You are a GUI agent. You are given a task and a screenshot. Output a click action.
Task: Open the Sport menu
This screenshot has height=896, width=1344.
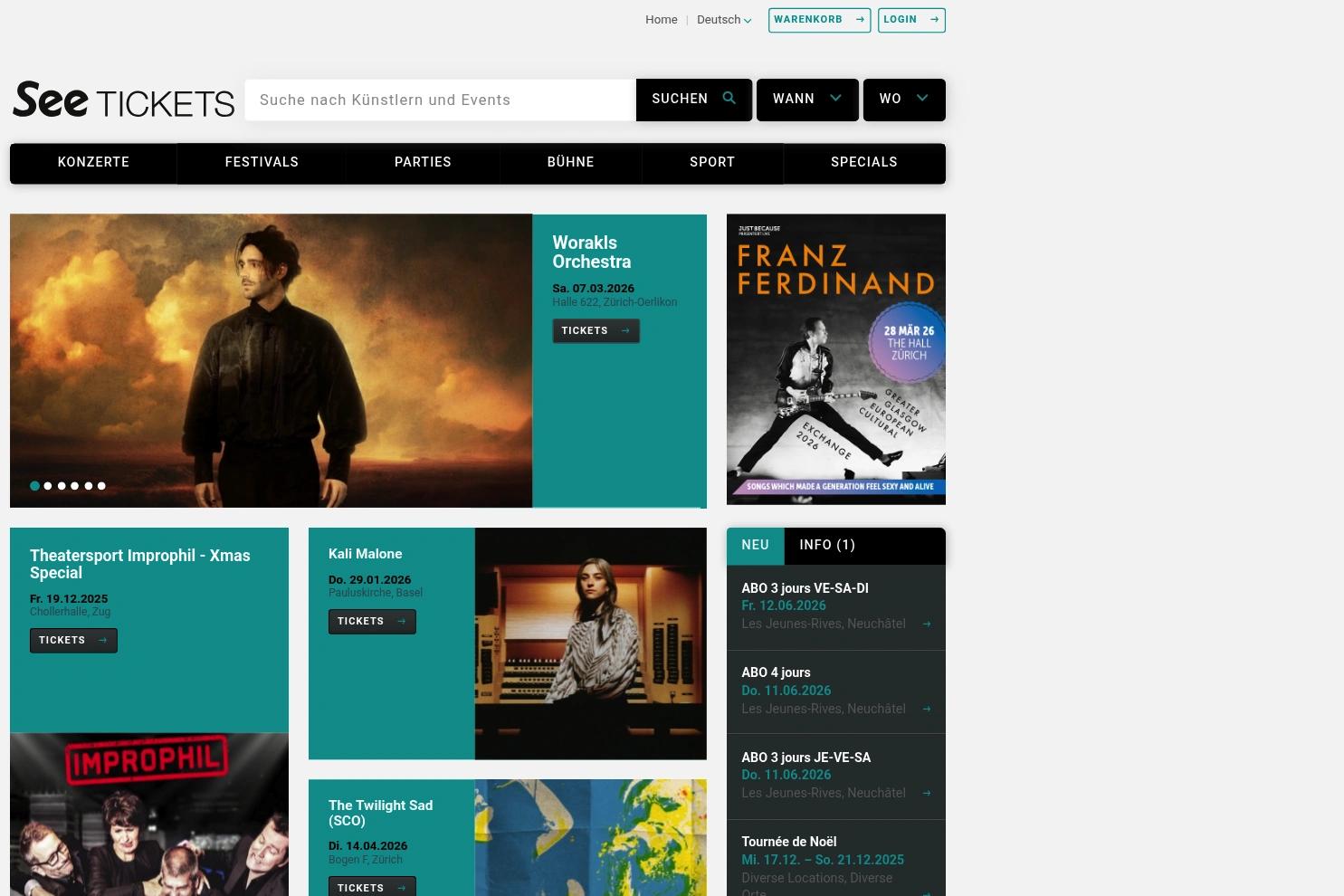pyautogui.click(x=712, y=163)
